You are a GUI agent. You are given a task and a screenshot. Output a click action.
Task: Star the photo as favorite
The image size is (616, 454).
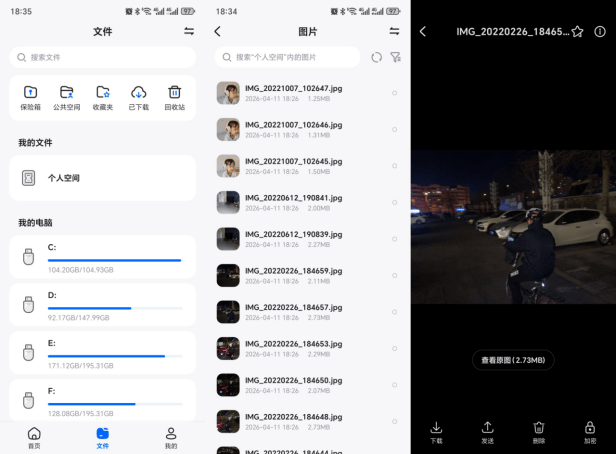pyautogui.click(x=577, y=32)
